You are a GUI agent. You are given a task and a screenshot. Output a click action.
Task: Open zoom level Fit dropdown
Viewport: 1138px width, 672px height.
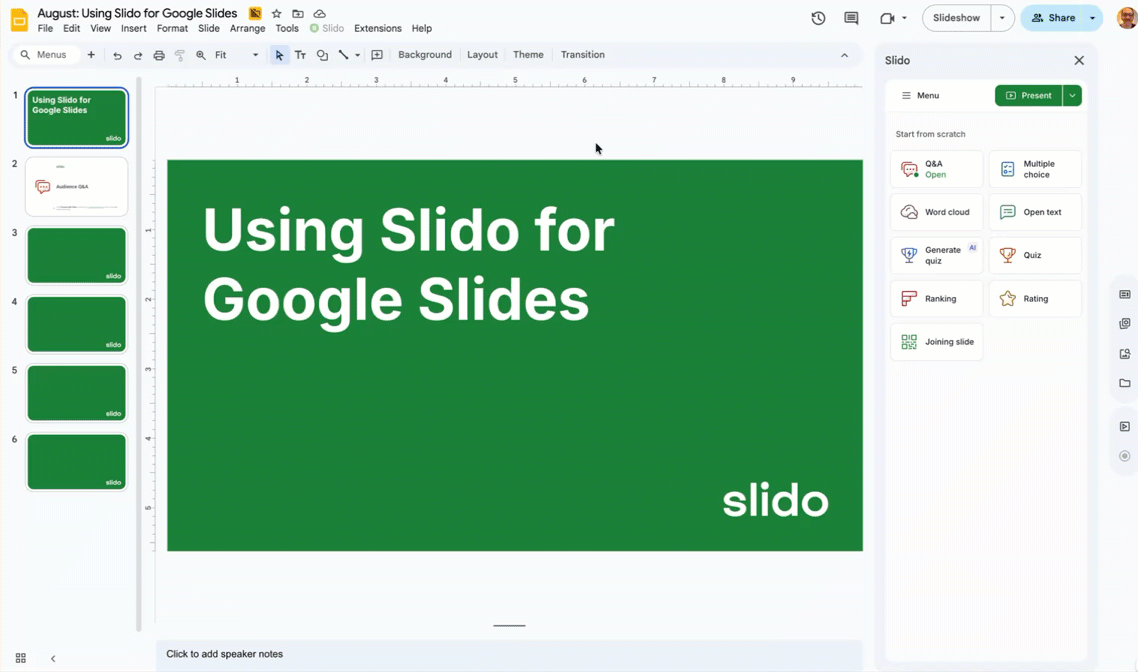[x=237, y=55]
